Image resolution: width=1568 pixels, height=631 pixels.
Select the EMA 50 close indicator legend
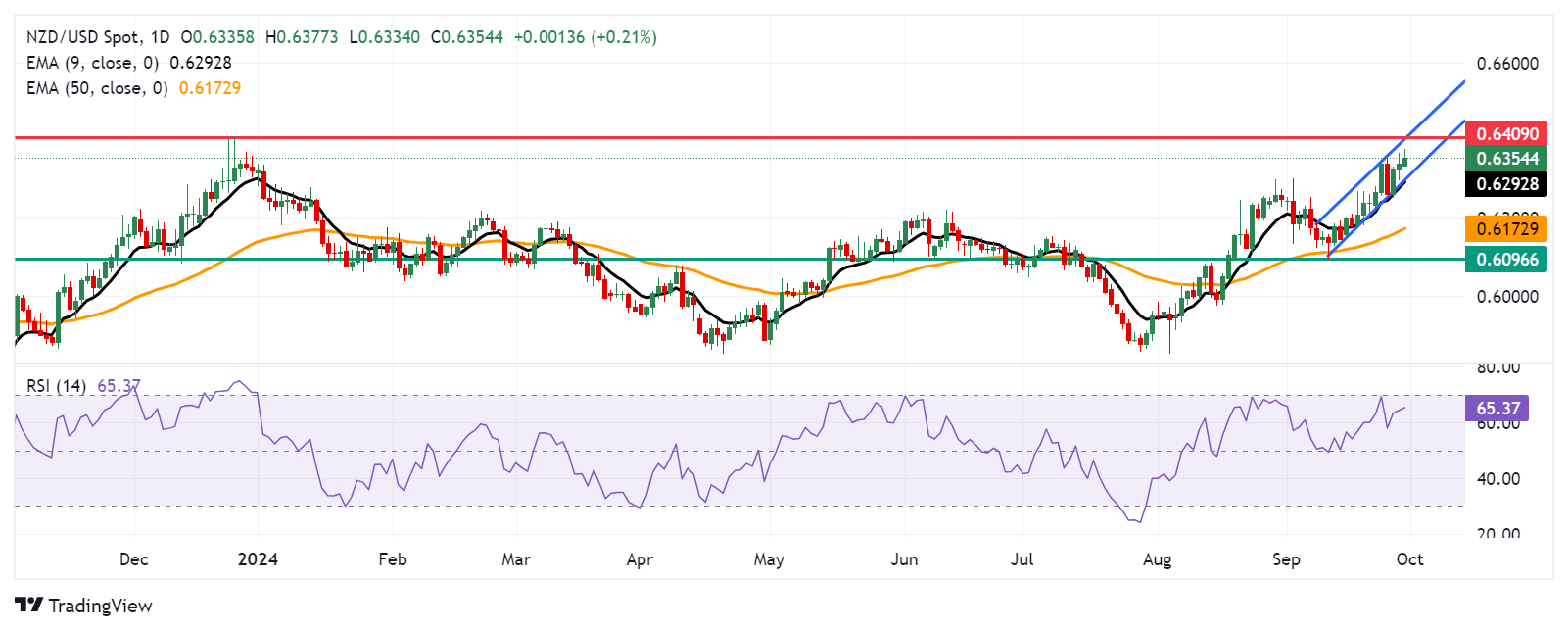point(133,88)
